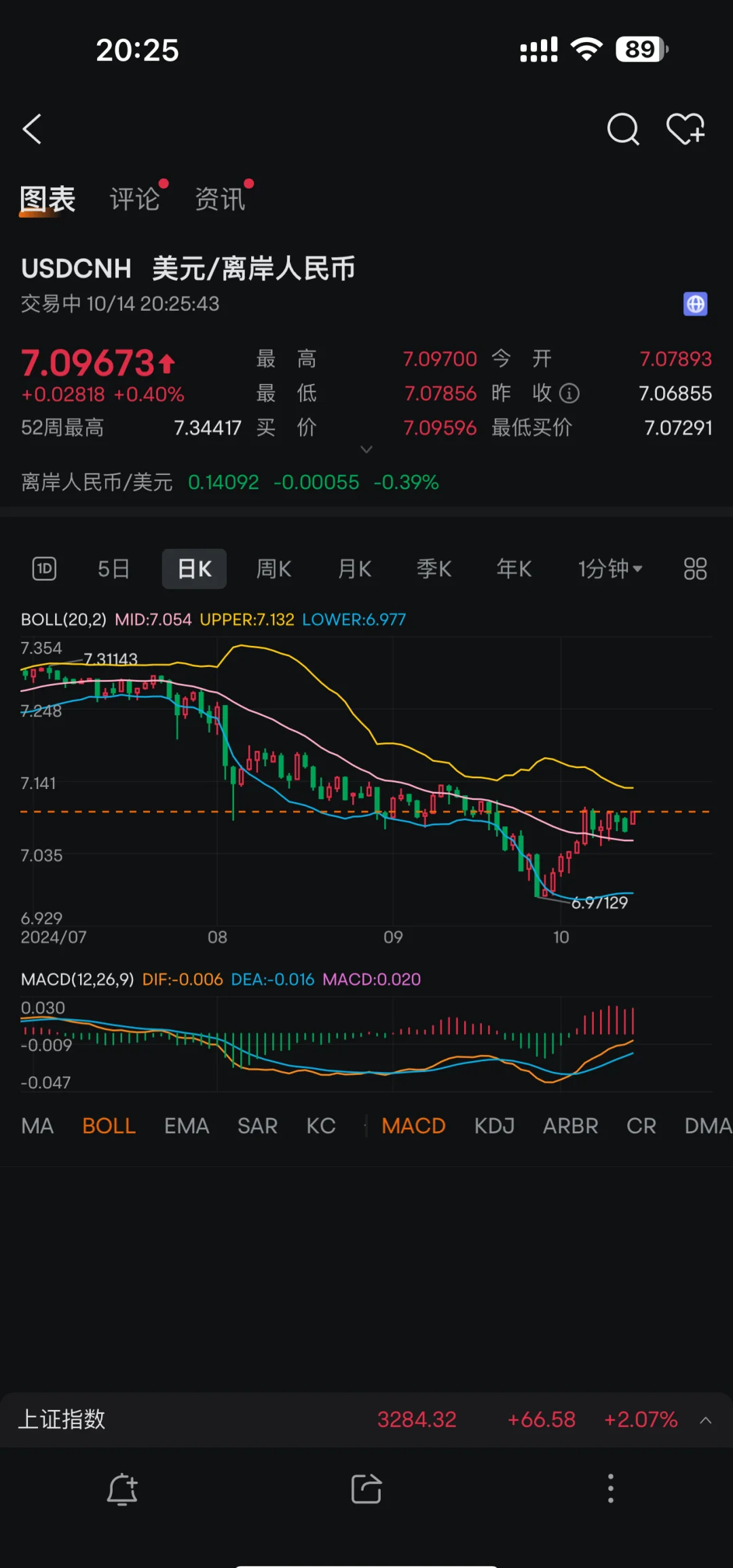Tap the 3284.32 index value
733x1568 pixels.
point(417,1419)
